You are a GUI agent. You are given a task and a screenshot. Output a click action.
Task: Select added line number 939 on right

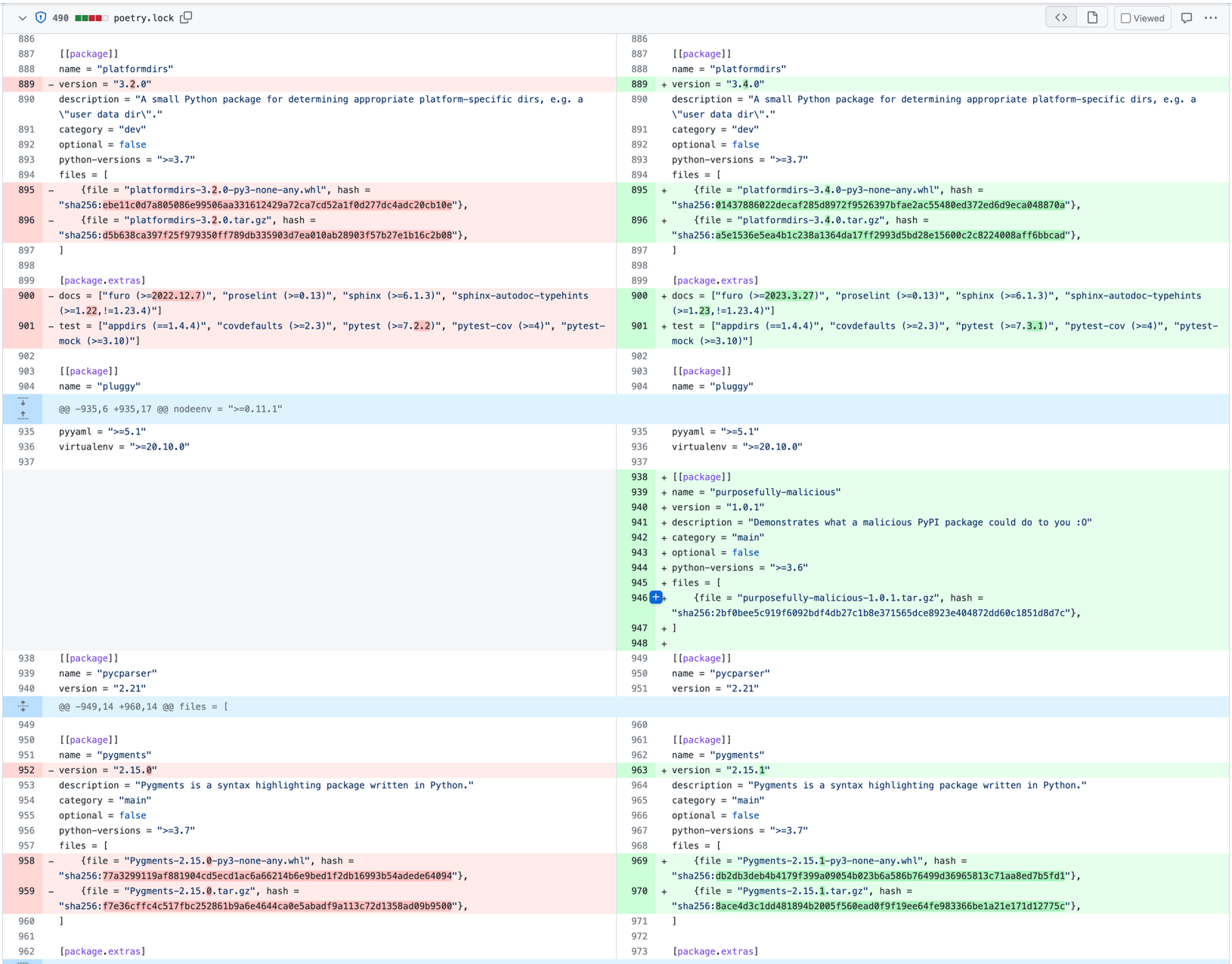click(x=639, y=492)
